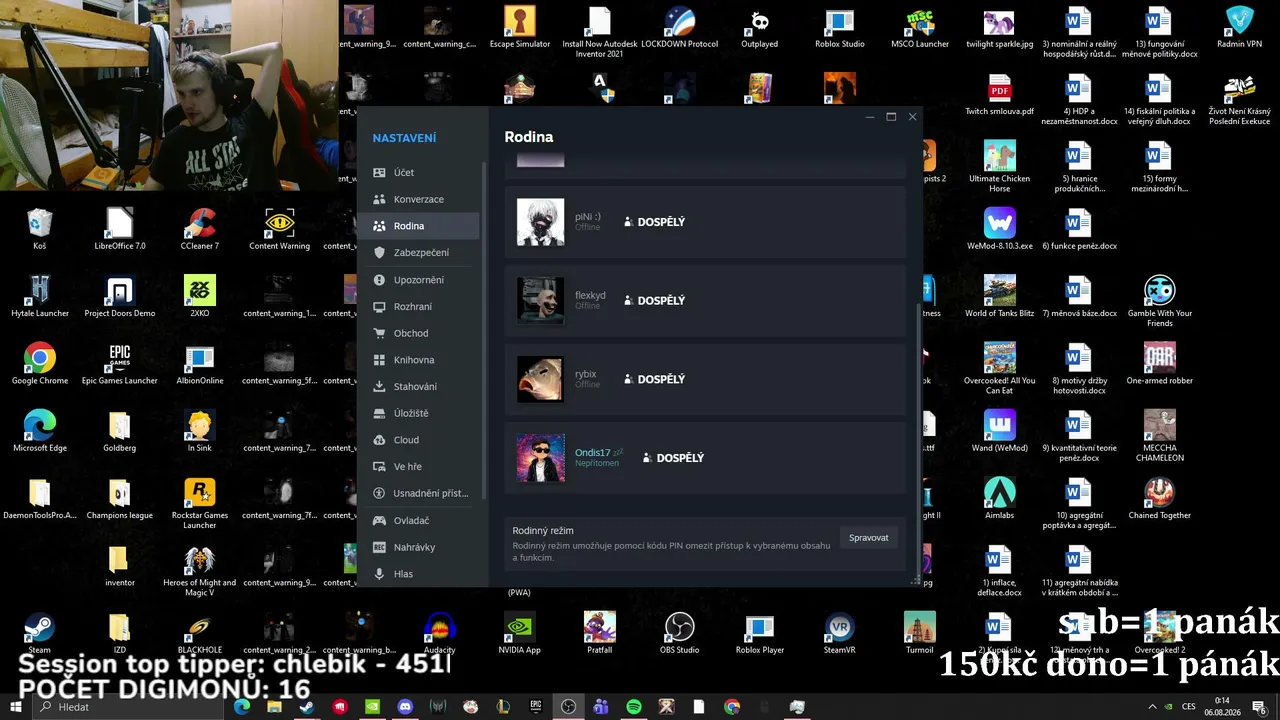Click Hlas microphone icon in sidebar
1280x720 pixels.
[379, 574]
